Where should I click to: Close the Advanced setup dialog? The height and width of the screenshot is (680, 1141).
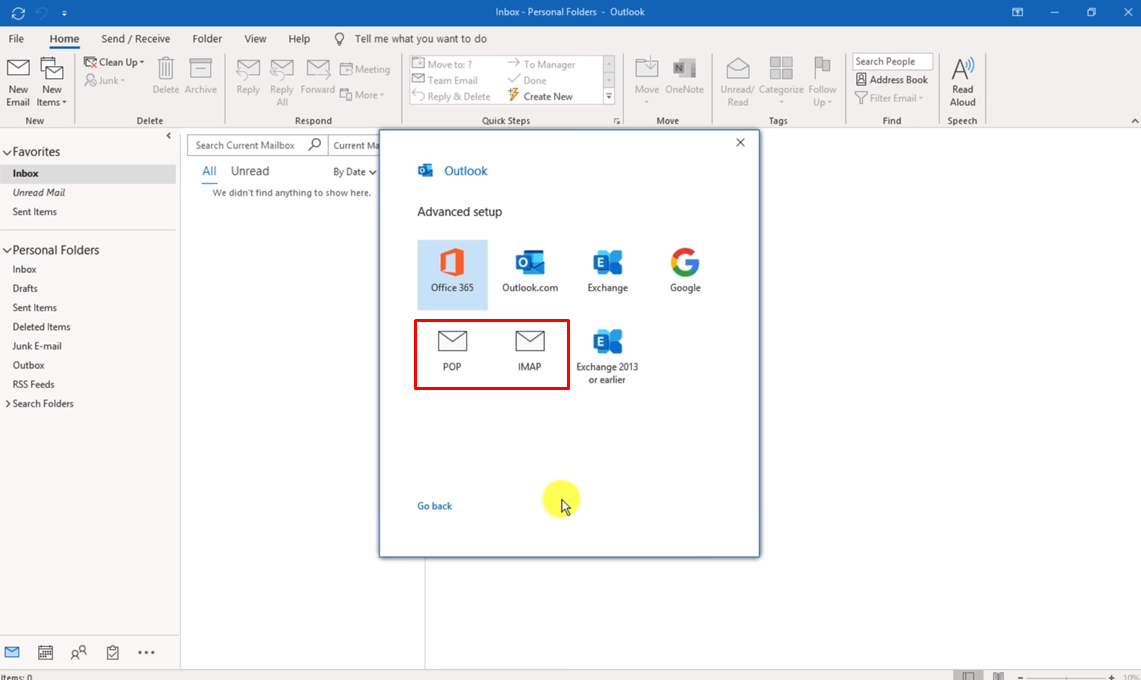(x=740, y=143)
